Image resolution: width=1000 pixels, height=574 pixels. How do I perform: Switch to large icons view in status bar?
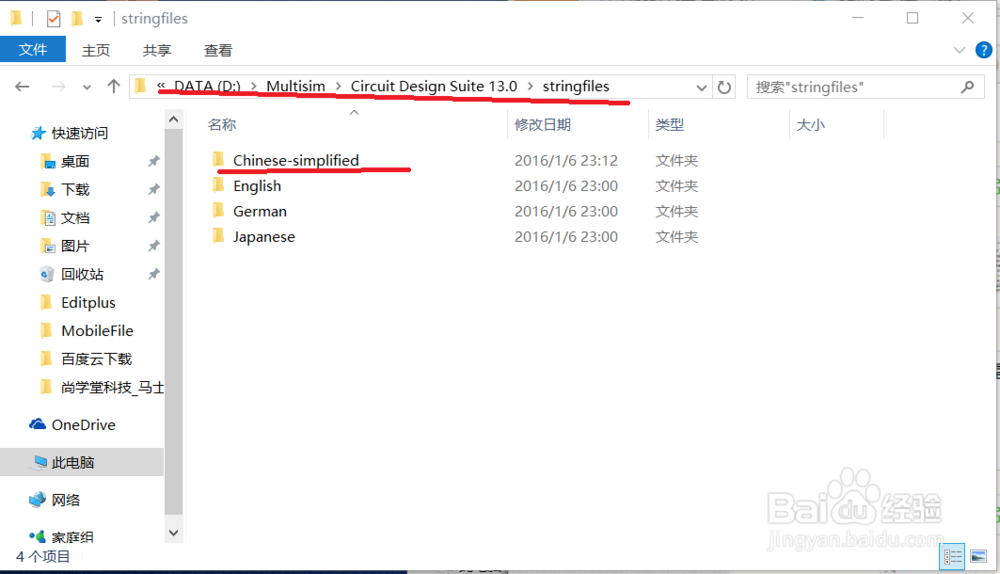pyautogui.click(x=978, y=557)
